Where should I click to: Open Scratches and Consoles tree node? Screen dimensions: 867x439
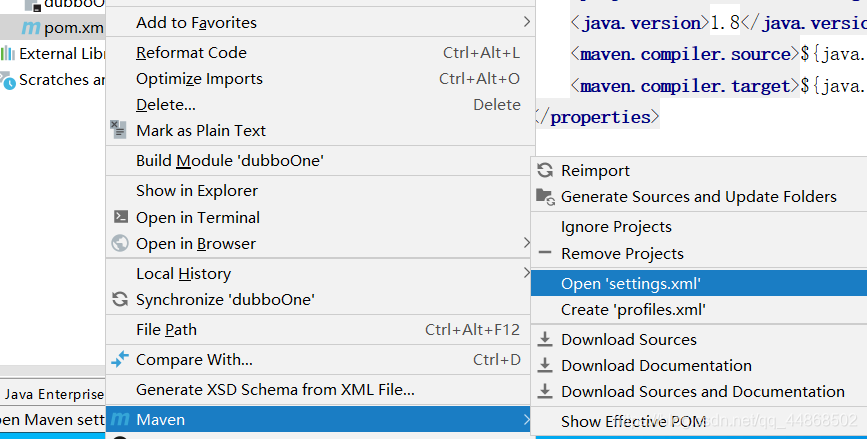click(x=60, y=80)
